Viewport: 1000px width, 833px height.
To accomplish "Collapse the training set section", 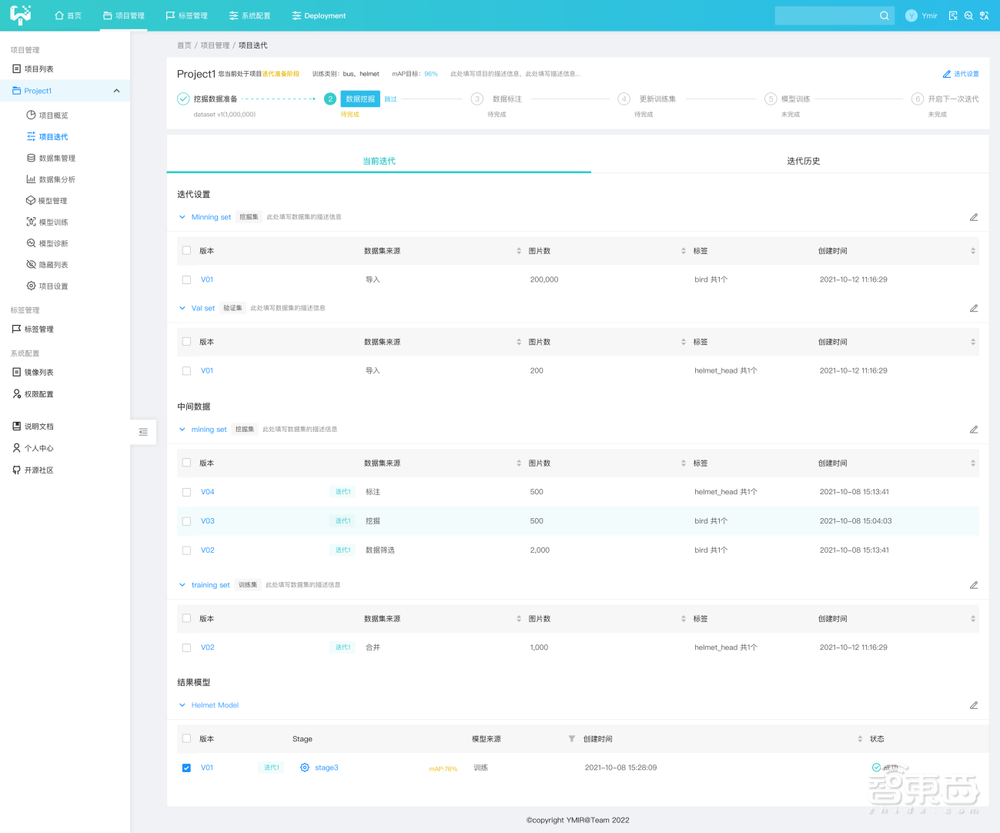I will point(182,585).
